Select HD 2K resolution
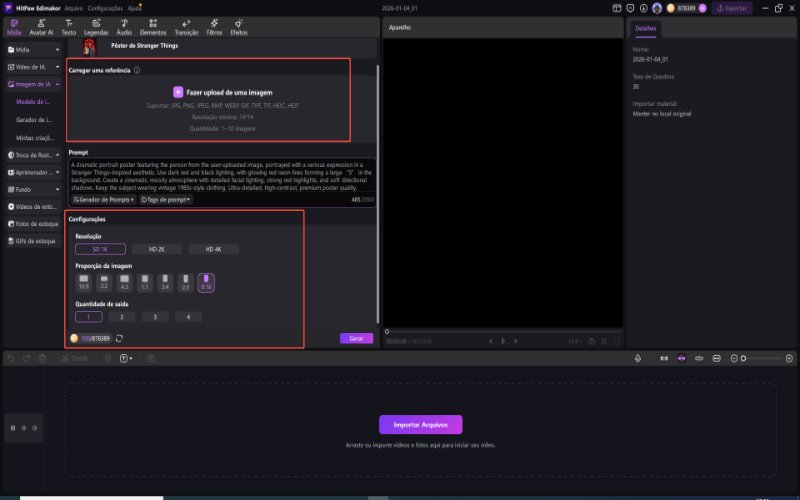This screenshot has height=500, width=800. pos(157,249)
